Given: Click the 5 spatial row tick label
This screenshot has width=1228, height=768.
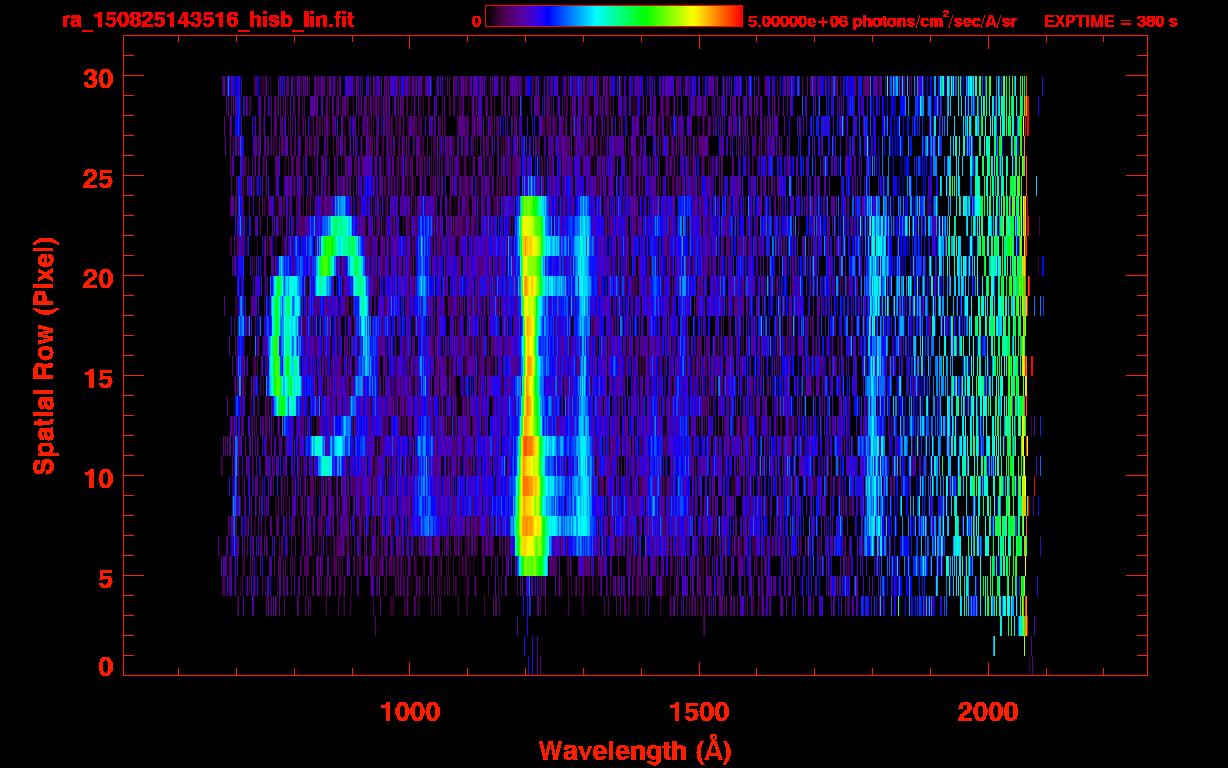Looking at the screenshot, I should pyautogui.click(x=105, y=577).
